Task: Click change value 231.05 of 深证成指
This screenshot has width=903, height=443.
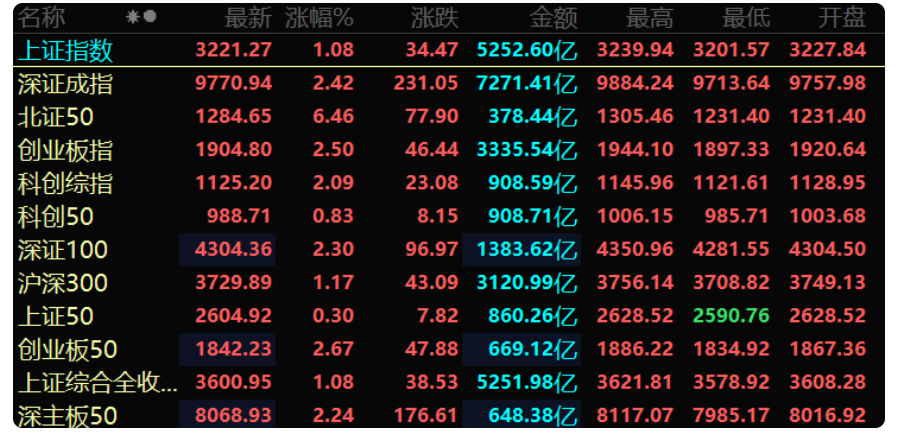Action: point(426,84)
